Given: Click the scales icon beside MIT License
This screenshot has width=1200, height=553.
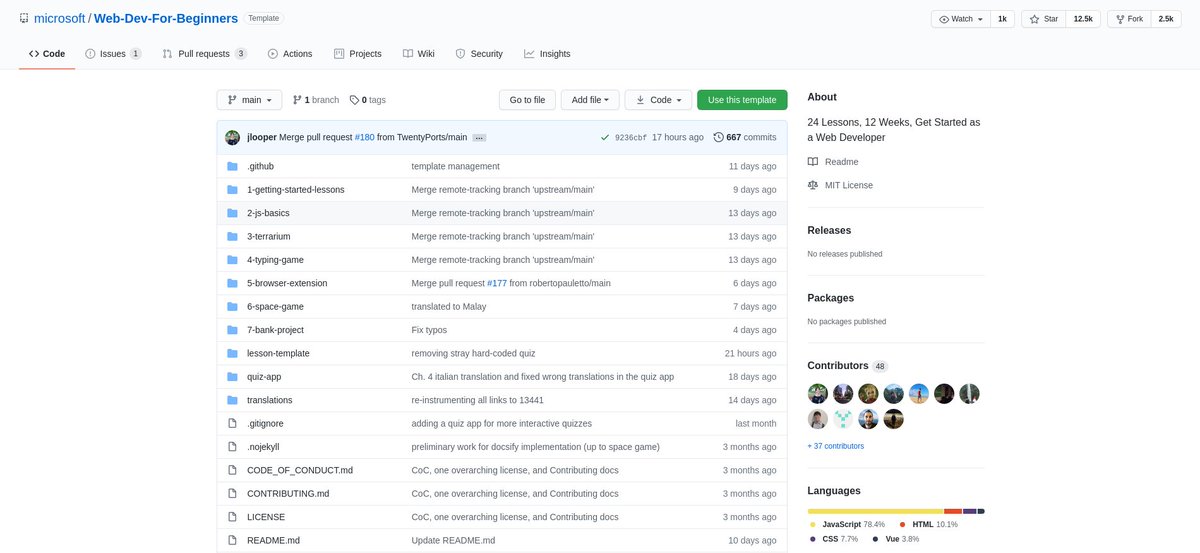Looking at the screenshot, I should [813, 185].
